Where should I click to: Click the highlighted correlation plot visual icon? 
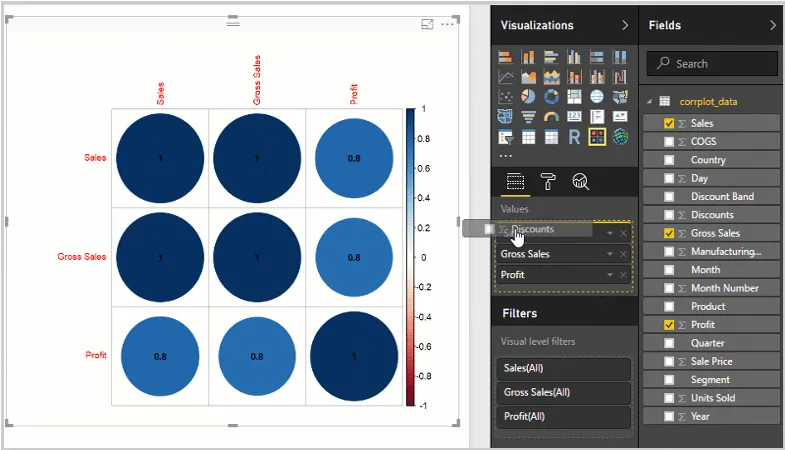pos(597,137)
